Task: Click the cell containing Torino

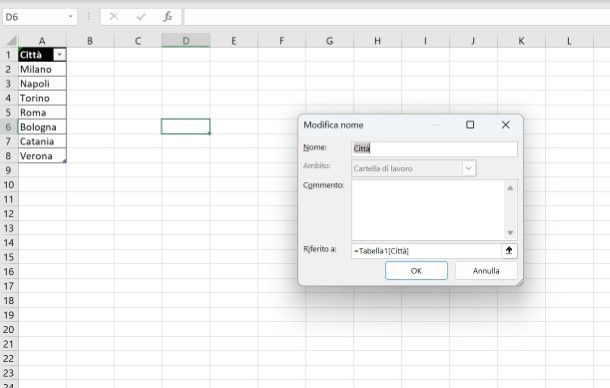Action: (x=42, y=98)
